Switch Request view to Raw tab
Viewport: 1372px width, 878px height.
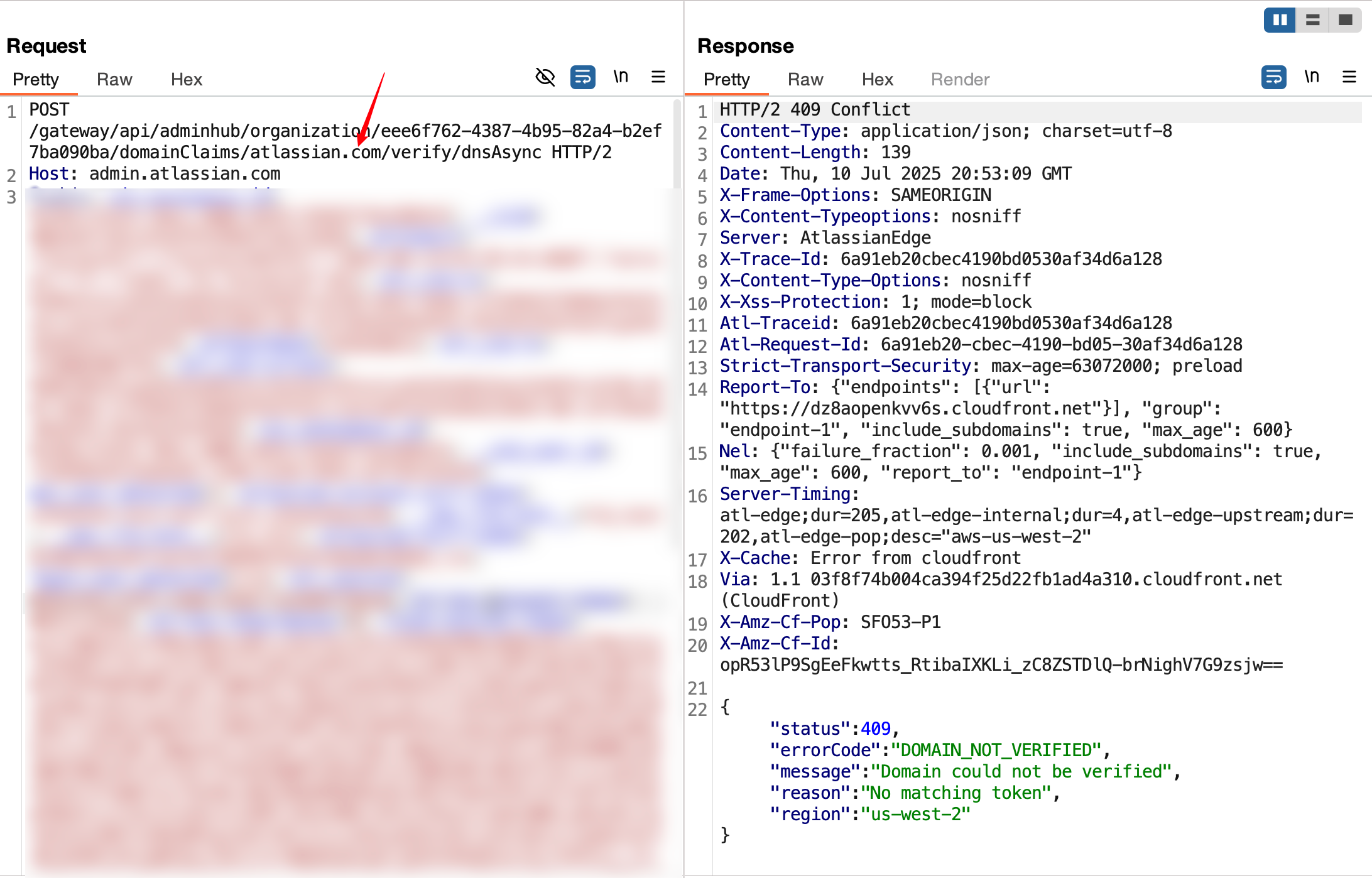click(114, 80)
